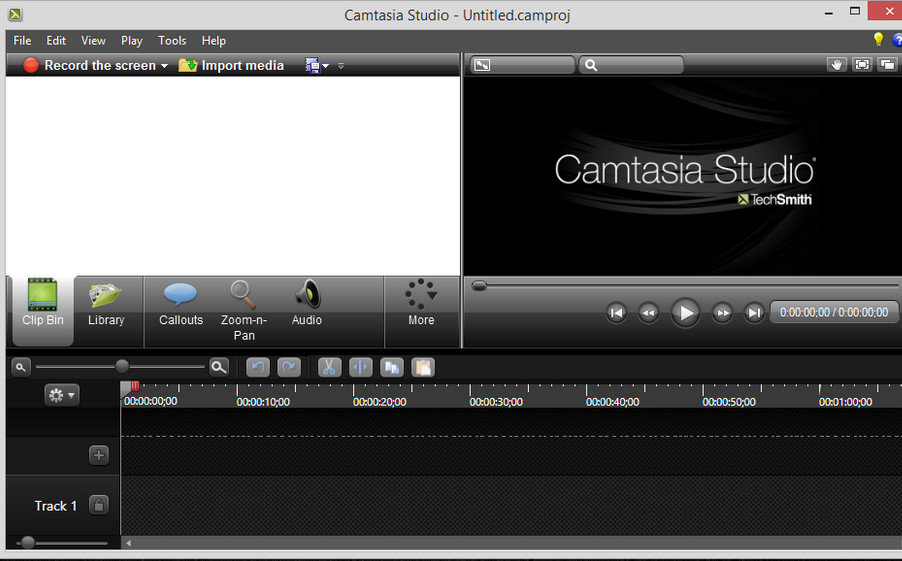Viewport: 902px width, 561px height.
Task: Zoom out timeline with small magnifier
Action: 21,367
